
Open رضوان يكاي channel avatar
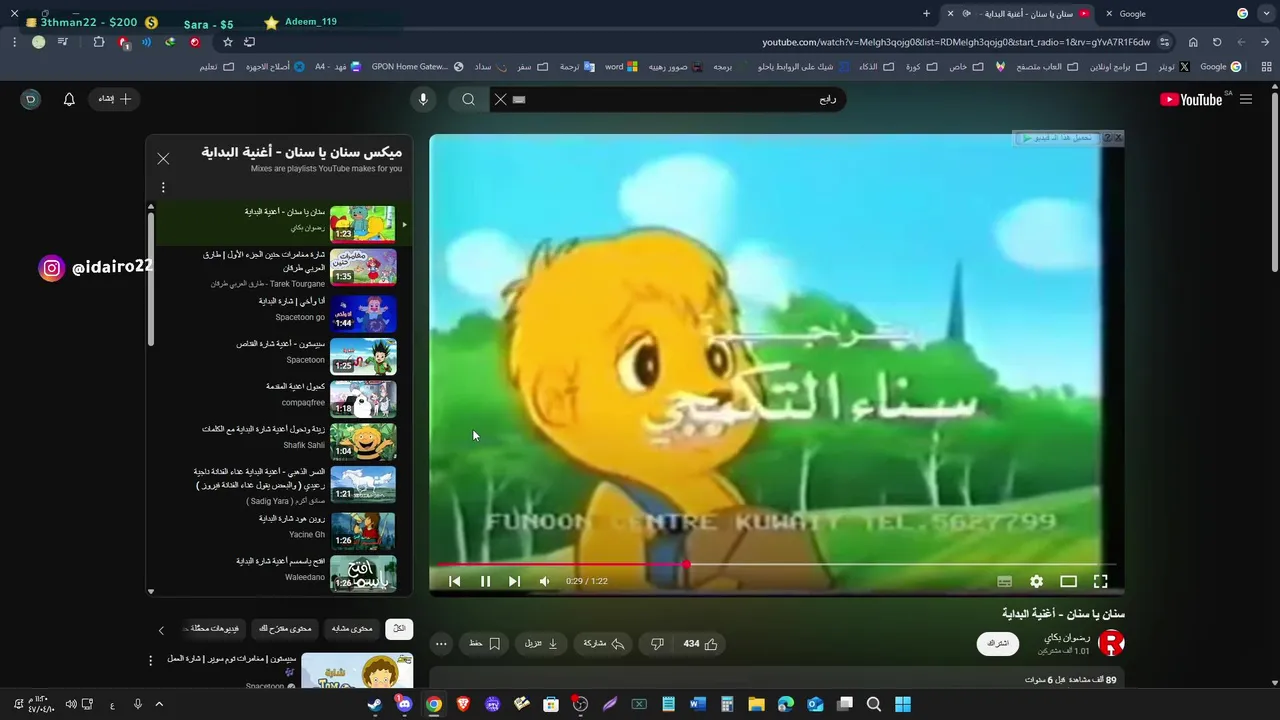click(1111, 643)
